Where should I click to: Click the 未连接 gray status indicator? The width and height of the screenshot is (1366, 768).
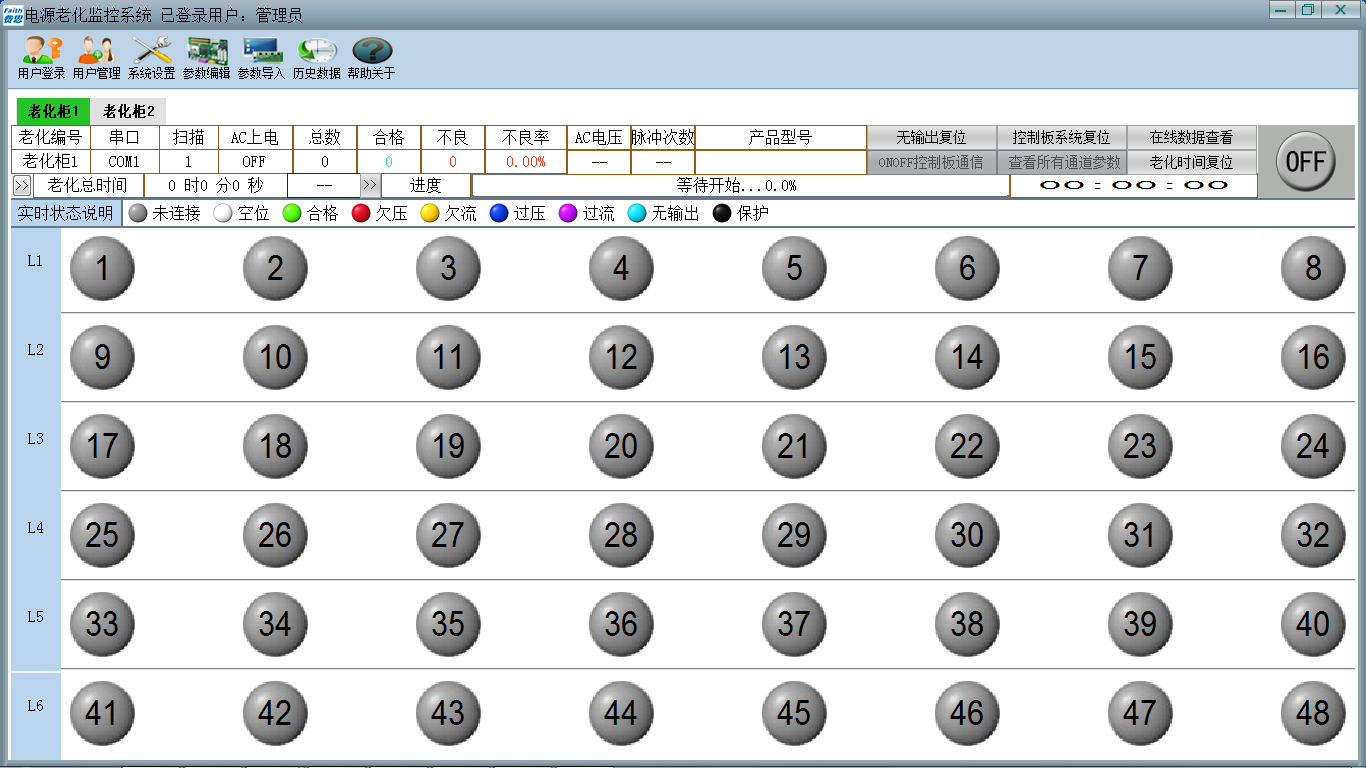pyautogui.click(x=138, y=213)
